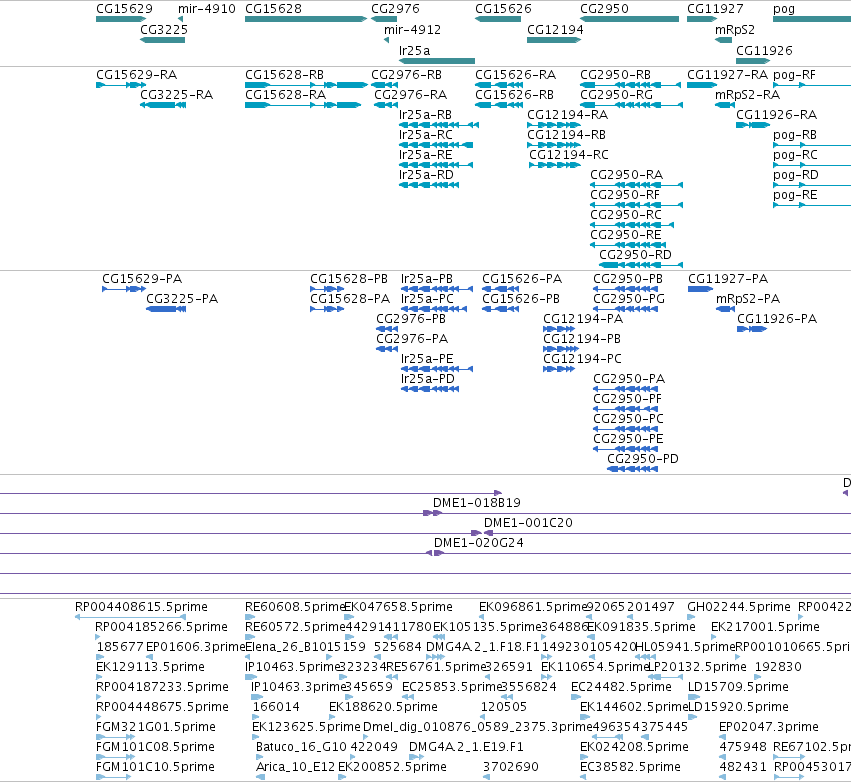Select the EK024208.5prime label
This screenshot has height=782, width=851.
tap(634, 747)
